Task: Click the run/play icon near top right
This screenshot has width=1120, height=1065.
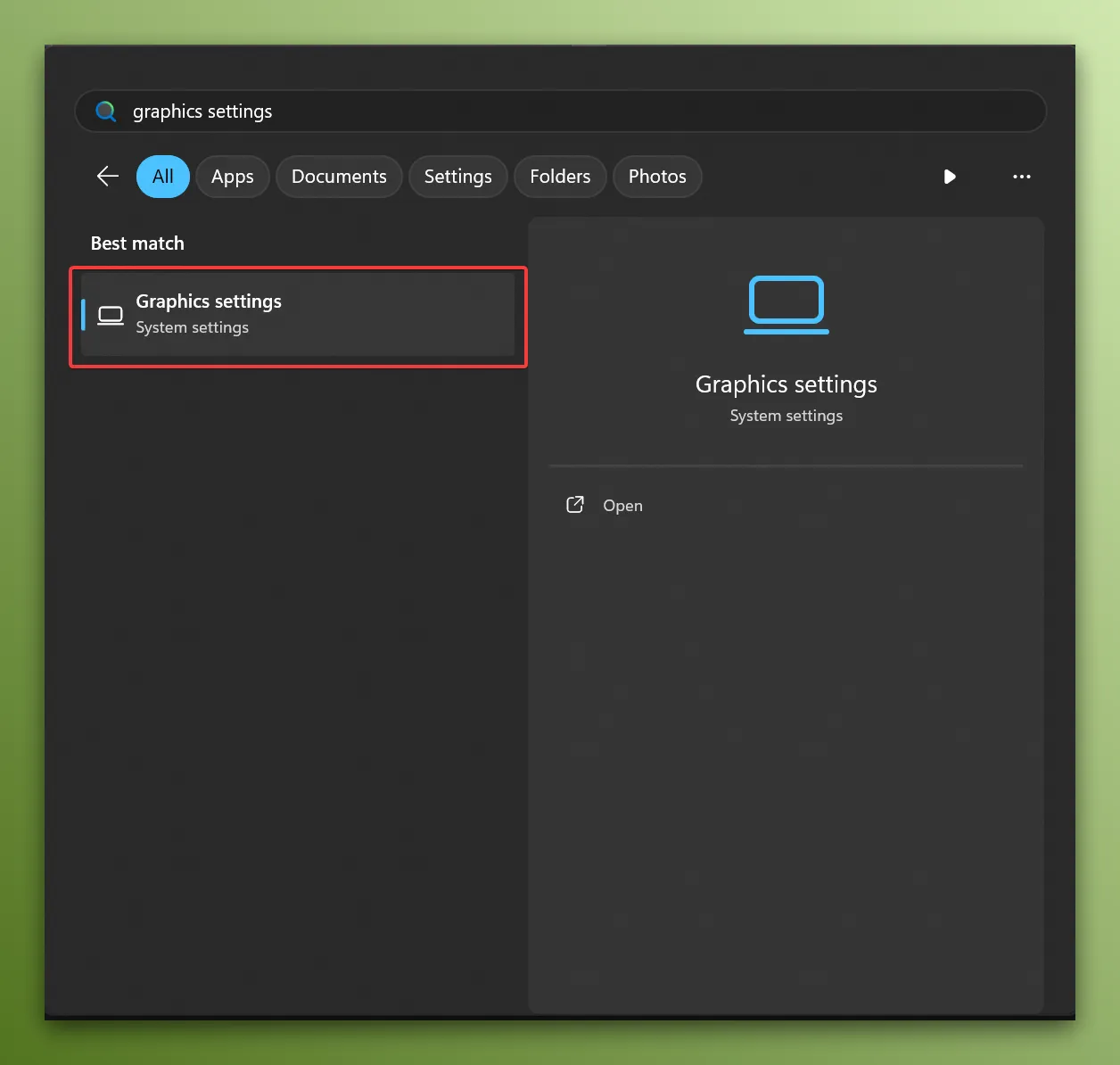Action: click(950, 177)
